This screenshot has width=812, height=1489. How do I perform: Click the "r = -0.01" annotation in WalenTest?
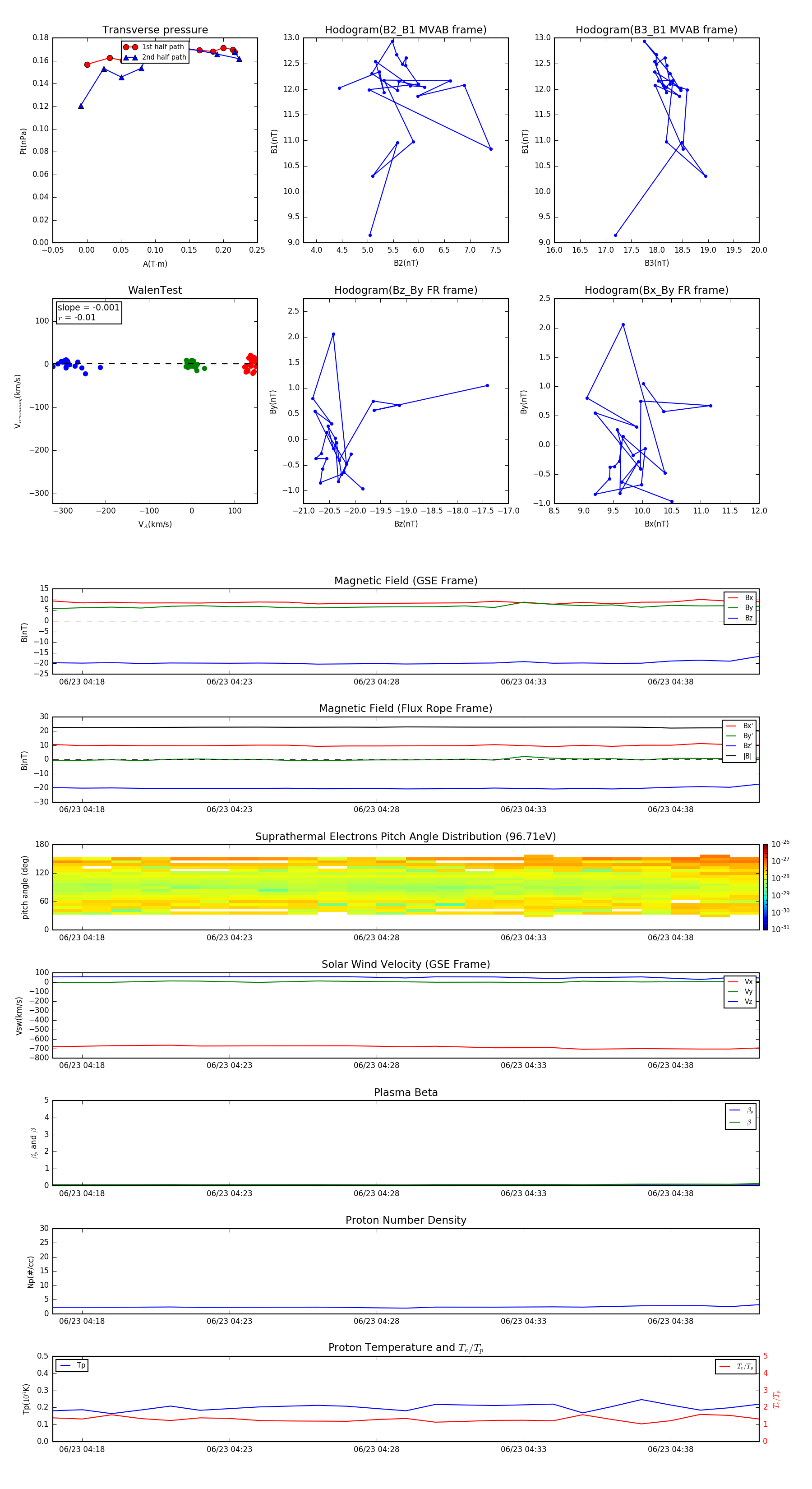[77, 317]
